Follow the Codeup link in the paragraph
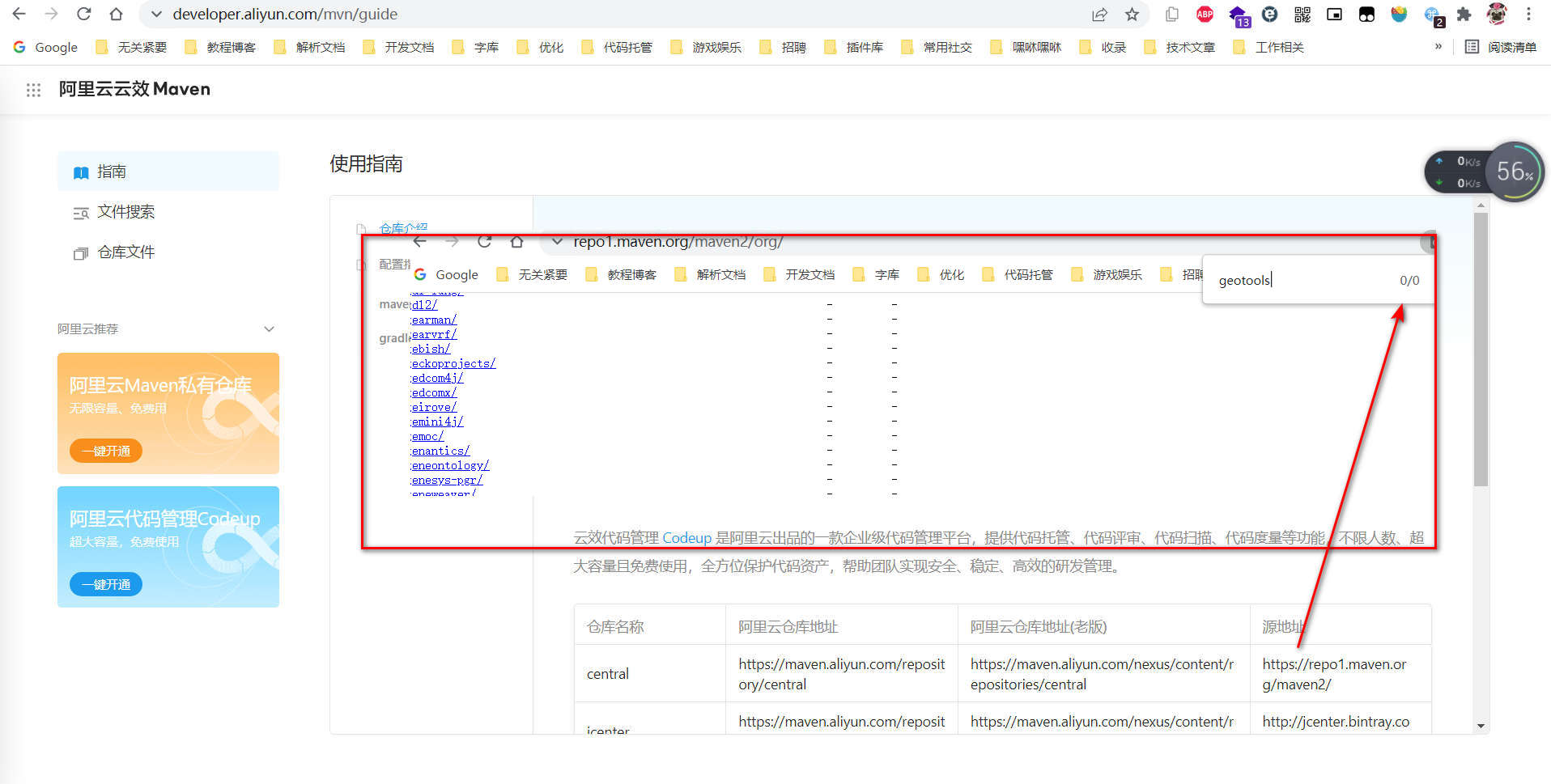Viewport: 1551px width, 784px height. [686, 538]
